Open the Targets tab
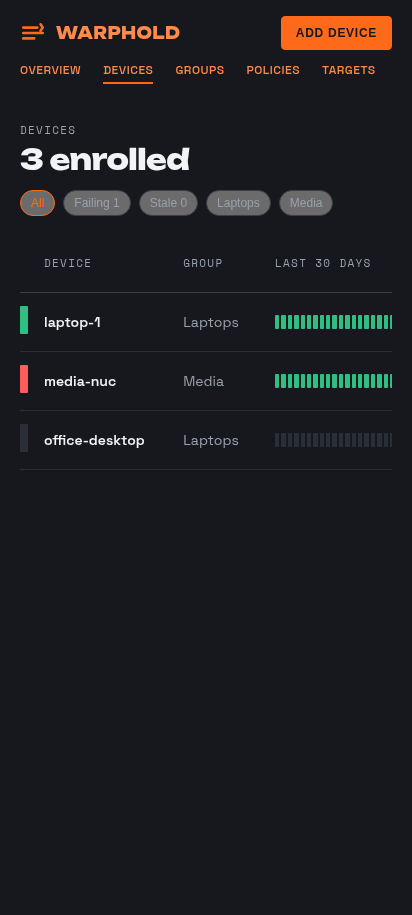Viewport: 412px width, 915px height. click(x=348, y=70)
